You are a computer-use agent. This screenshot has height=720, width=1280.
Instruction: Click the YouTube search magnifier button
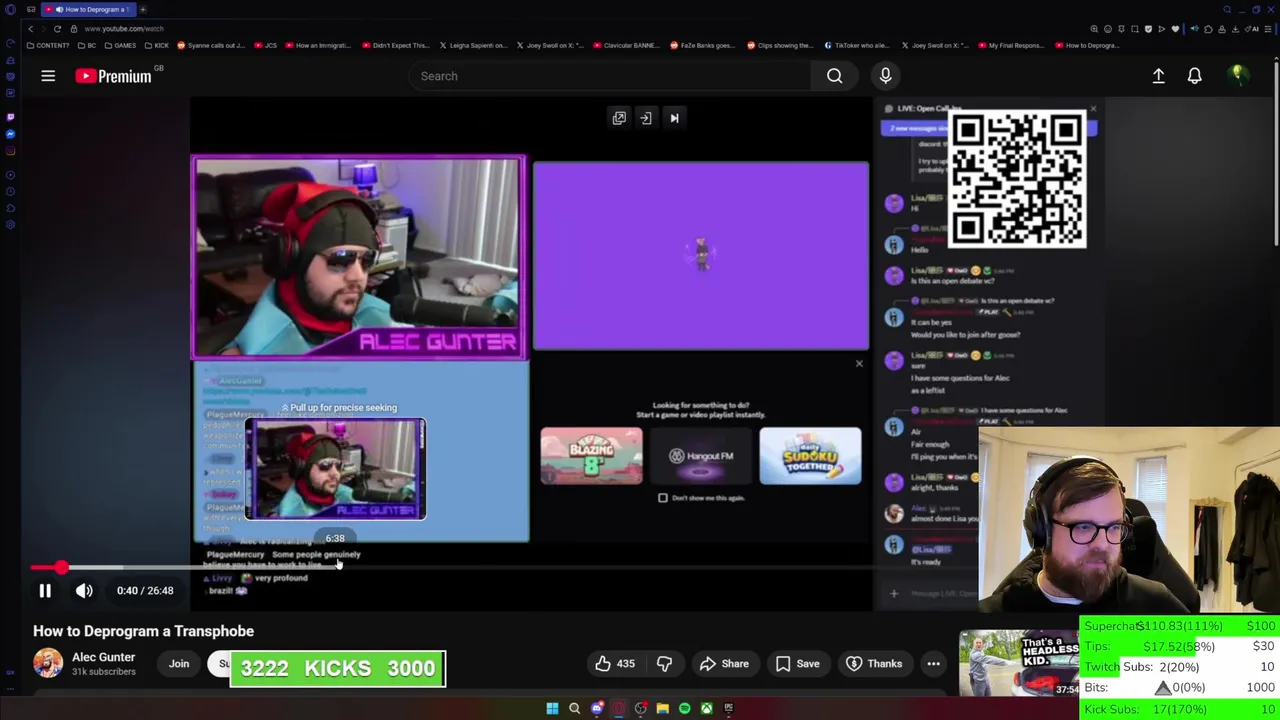[834, 76]
